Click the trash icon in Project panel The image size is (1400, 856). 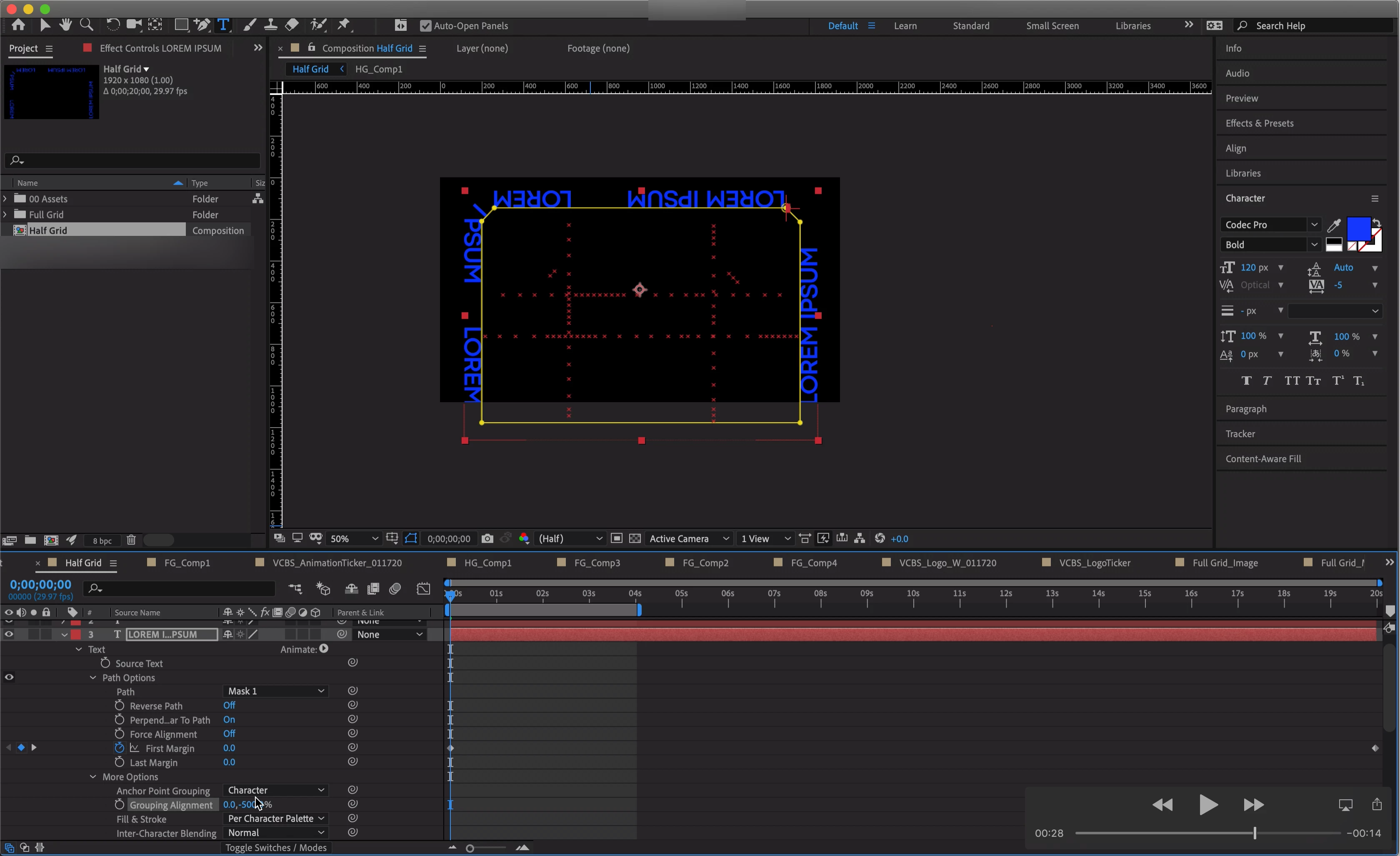131,540
